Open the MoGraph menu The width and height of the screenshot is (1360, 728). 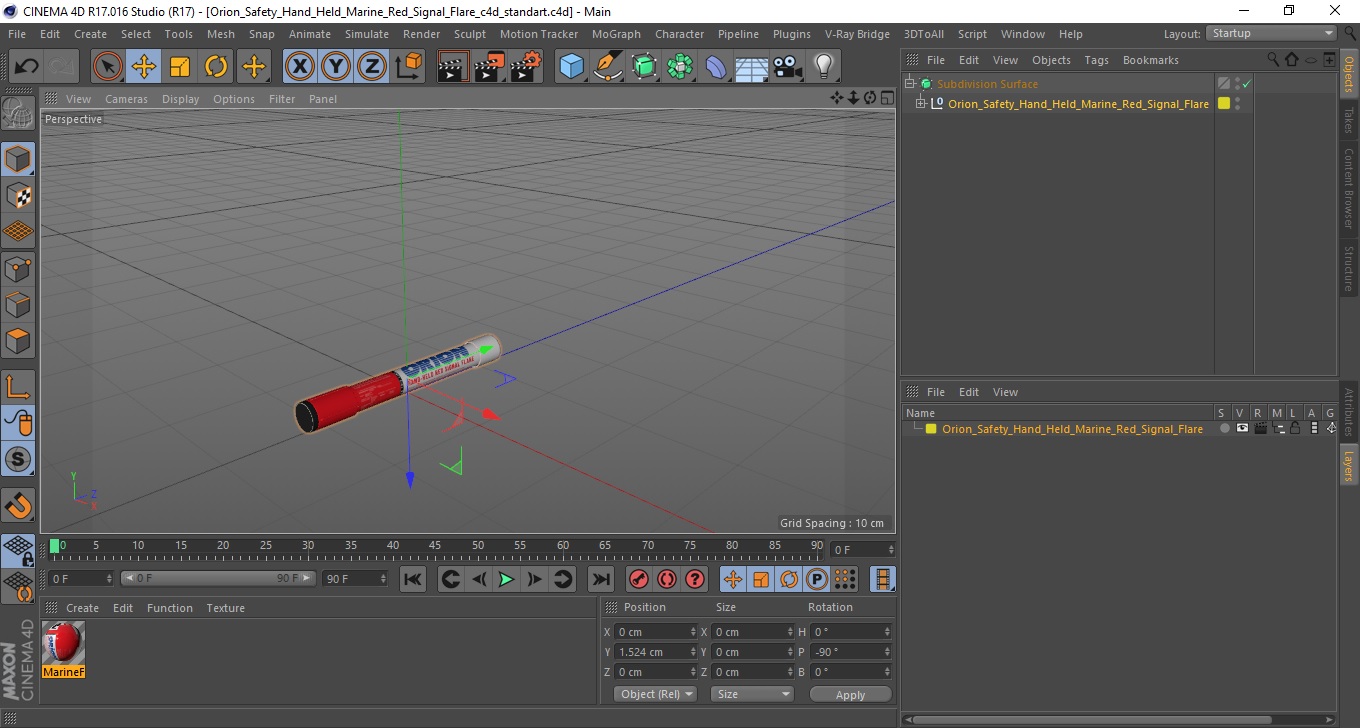coord(616,34)
